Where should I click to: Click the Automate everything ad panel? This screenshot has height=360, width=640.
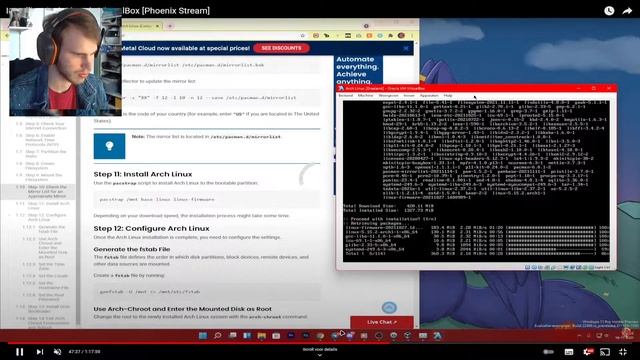[358, 70]
